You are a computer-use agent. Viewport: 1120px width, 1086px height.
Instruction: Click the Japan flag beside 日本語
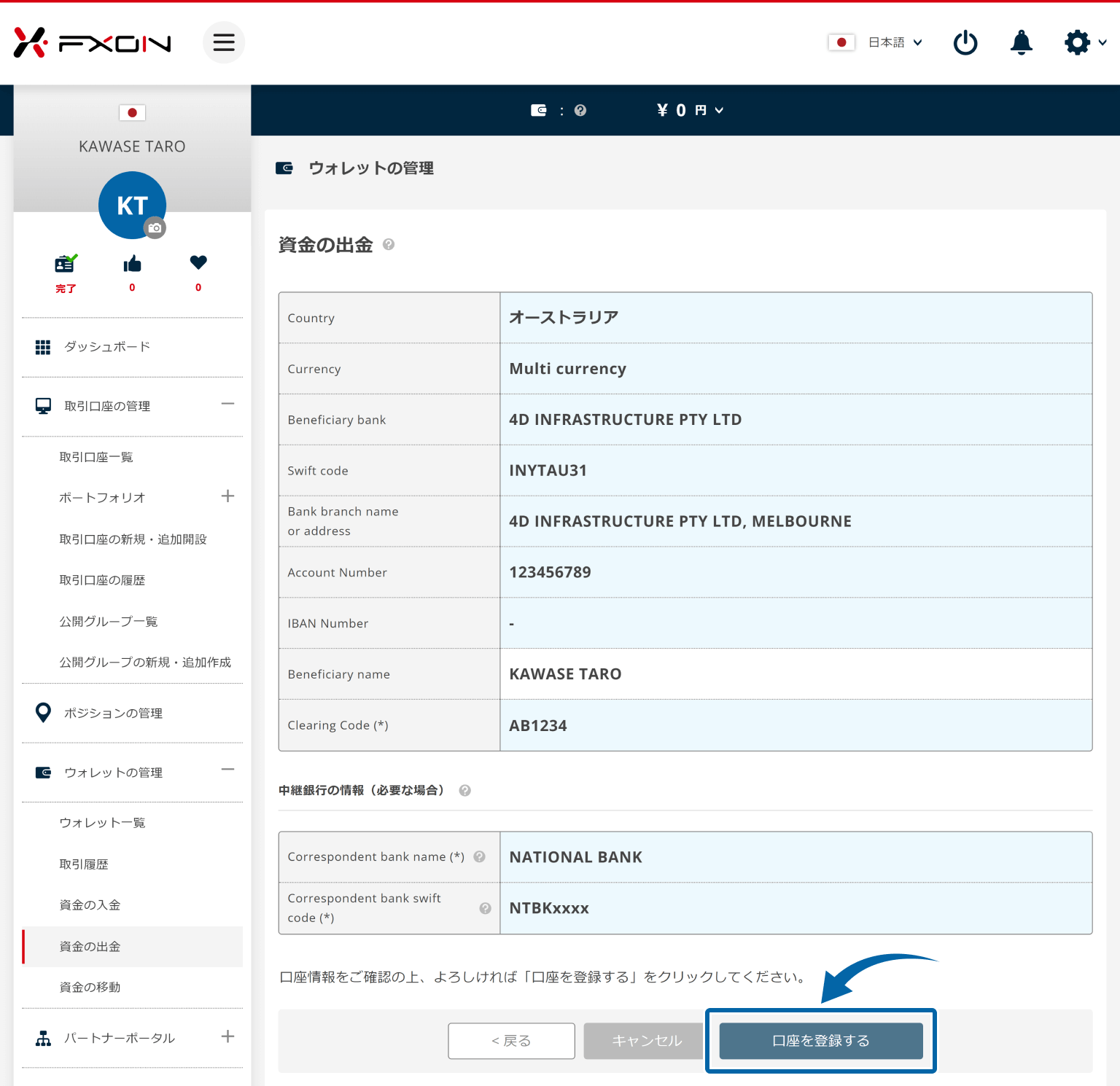[x=841, y=42]
